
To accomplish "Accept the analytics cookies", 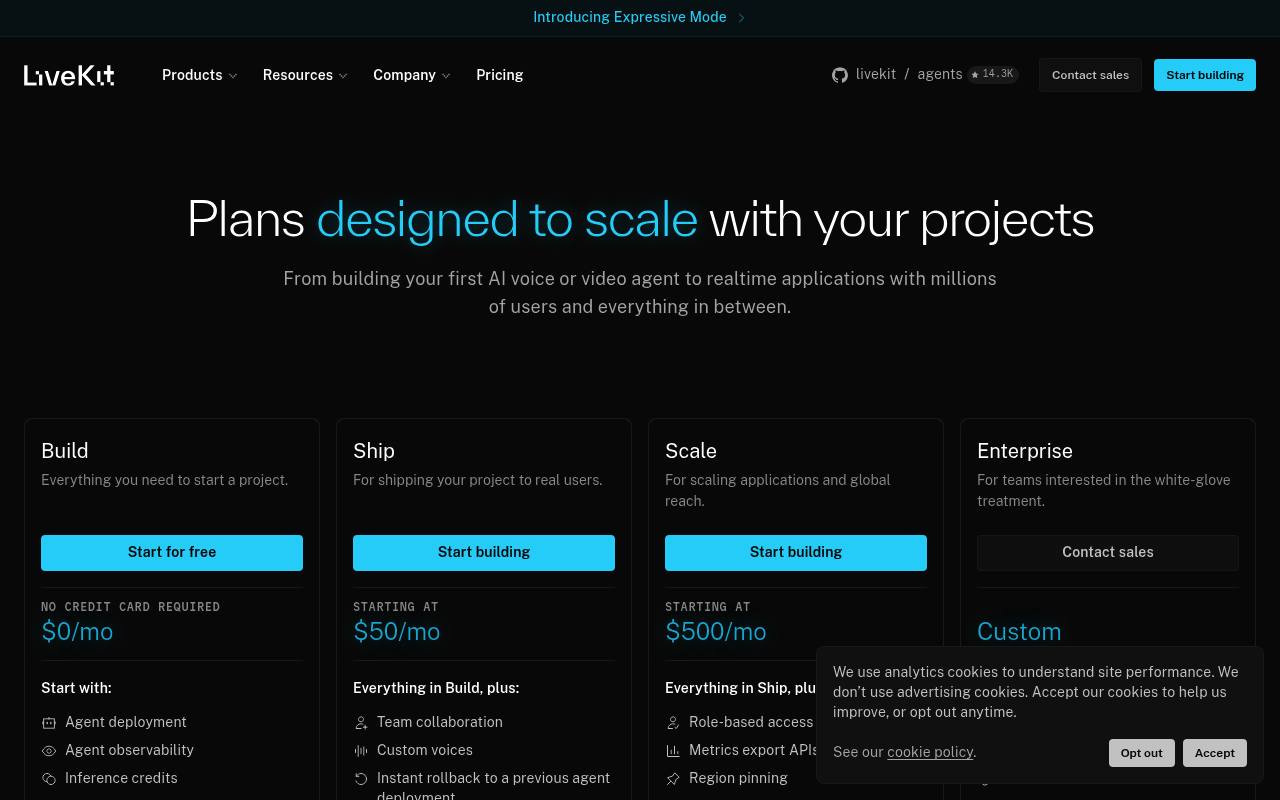I will [1215, 753].
